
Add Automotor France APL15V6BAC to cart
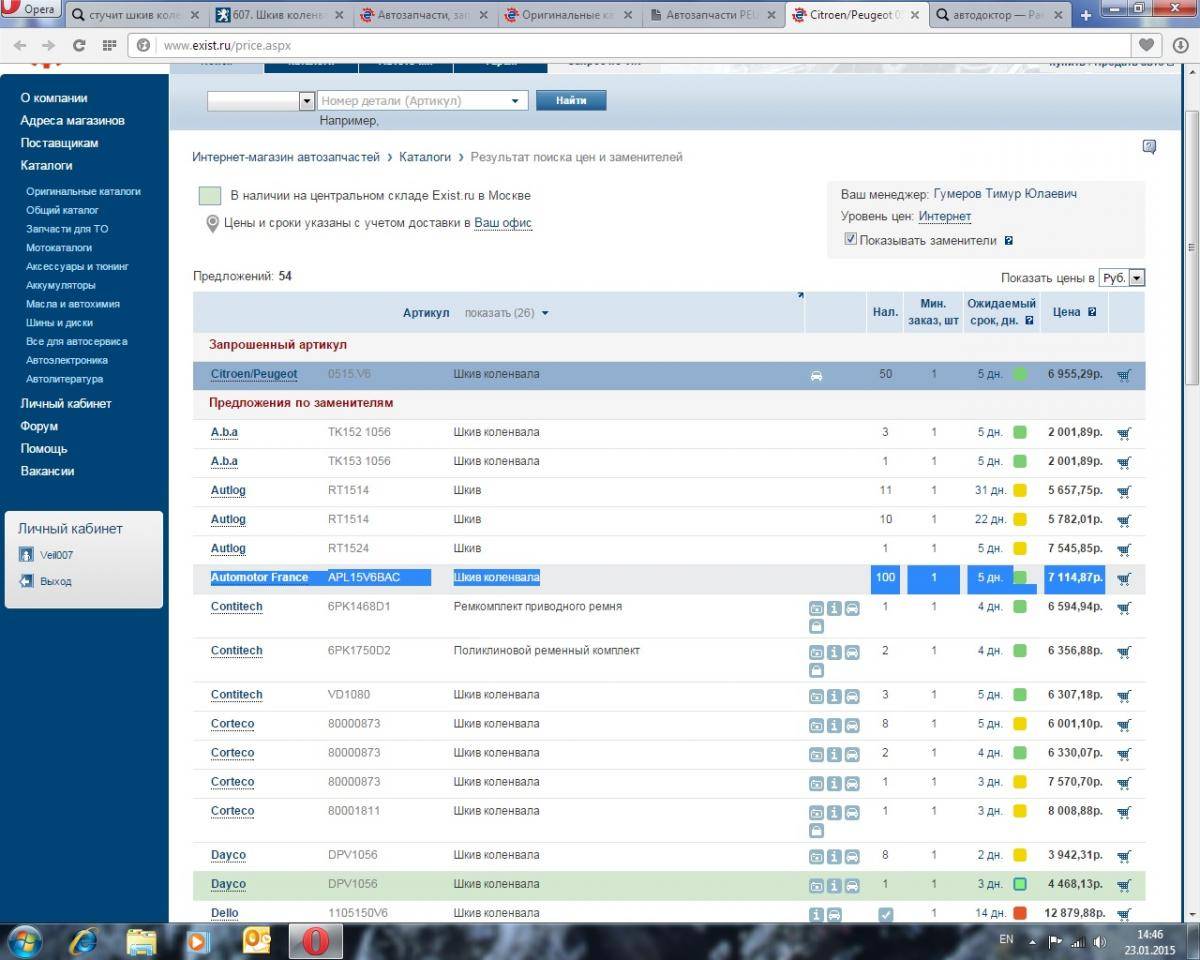tap(1123, 578)
